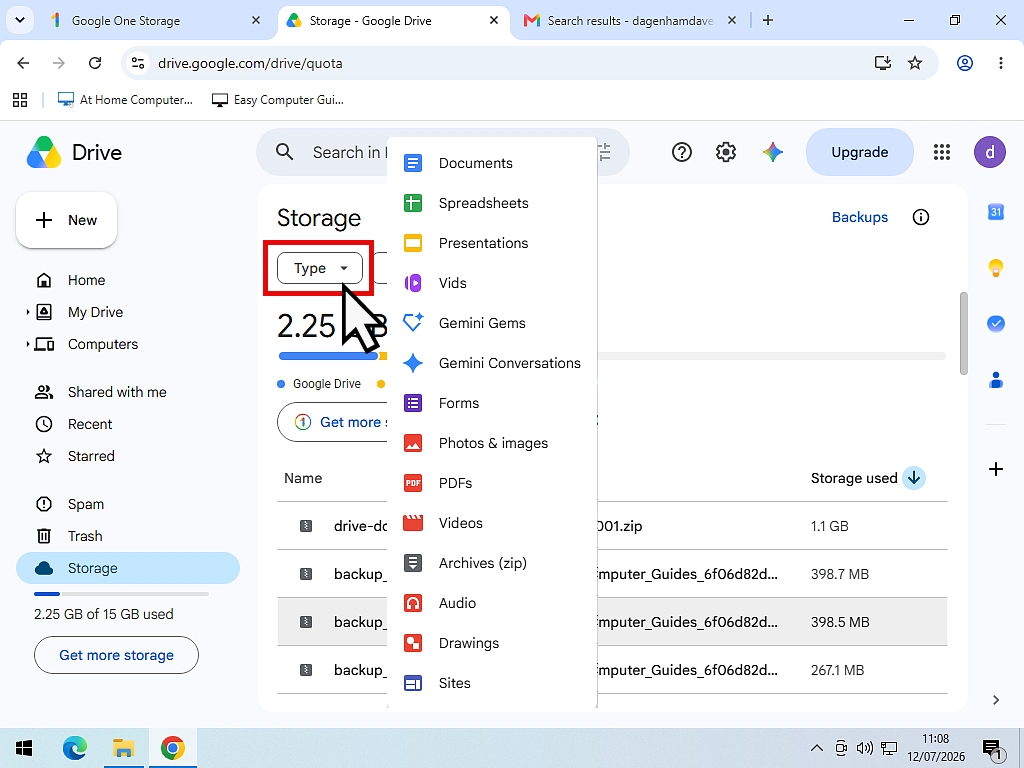
Task: Select the 398.7 MB backup row
Action: [612, 574]
